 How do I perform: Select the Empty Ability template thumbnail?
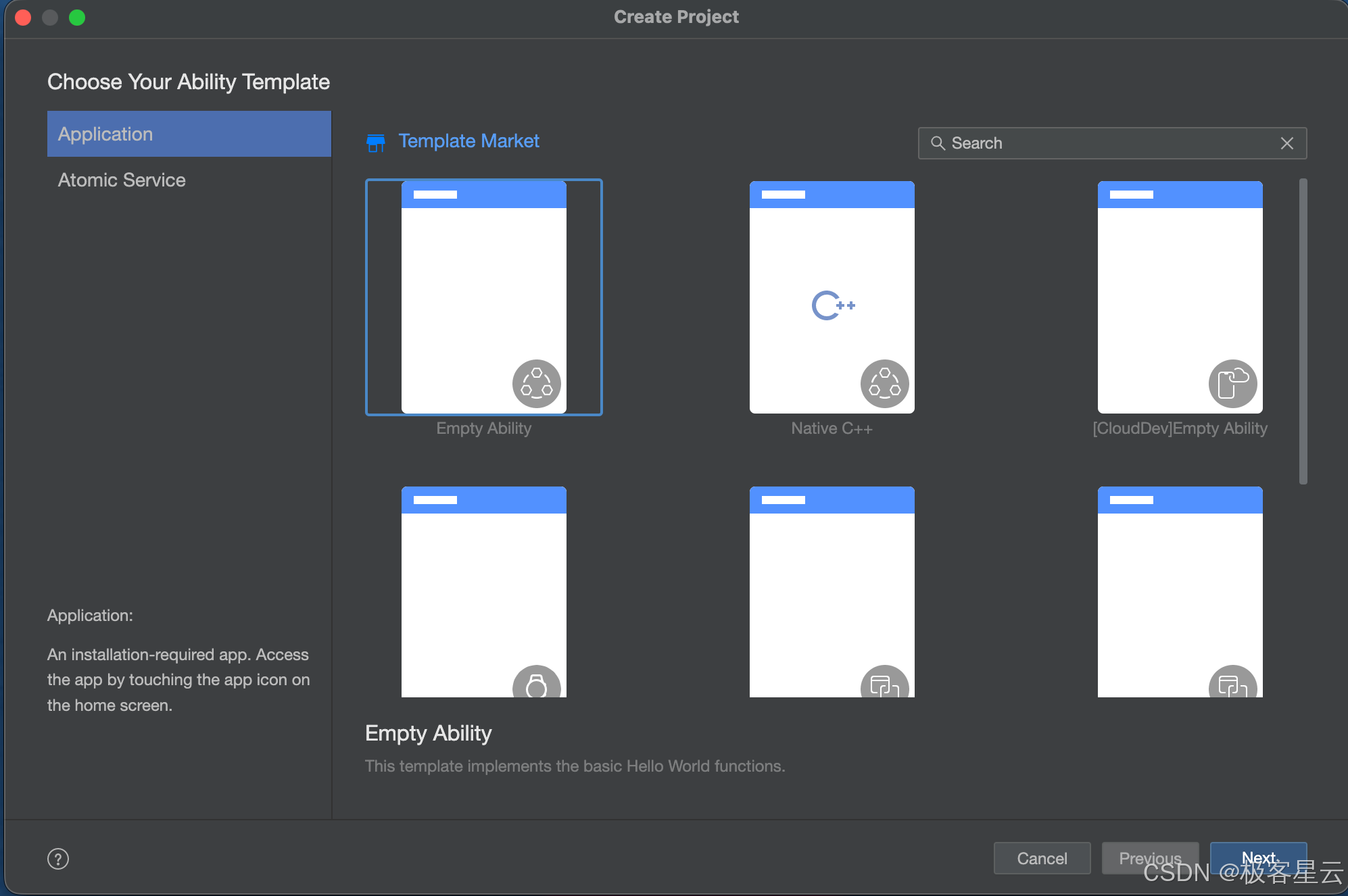pyautogui.click(x=484, y=297)
